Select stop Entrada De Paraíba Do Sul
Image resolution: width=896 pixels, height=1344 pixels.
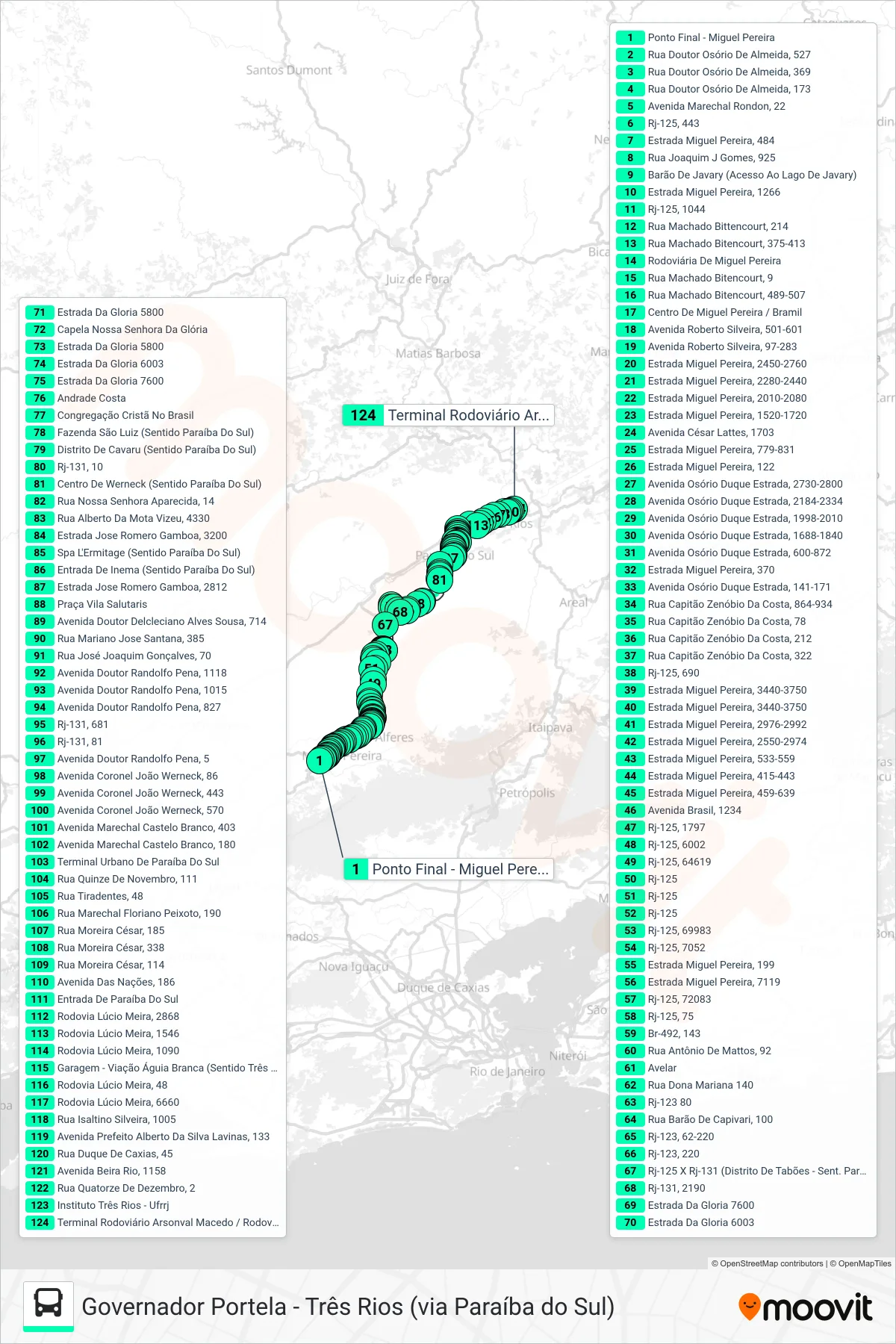102,999
